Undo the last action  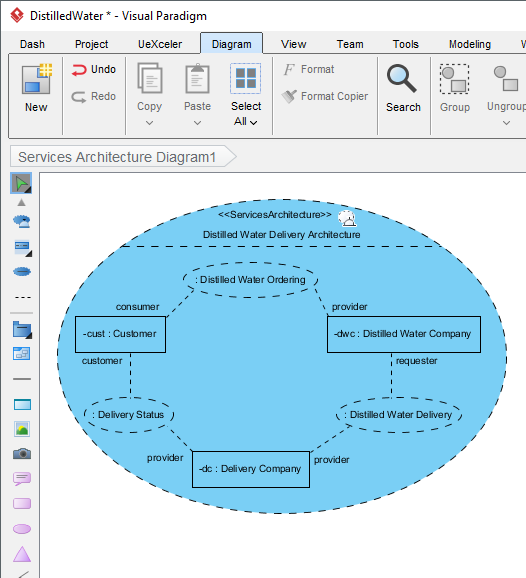click(x=94, y=69)
